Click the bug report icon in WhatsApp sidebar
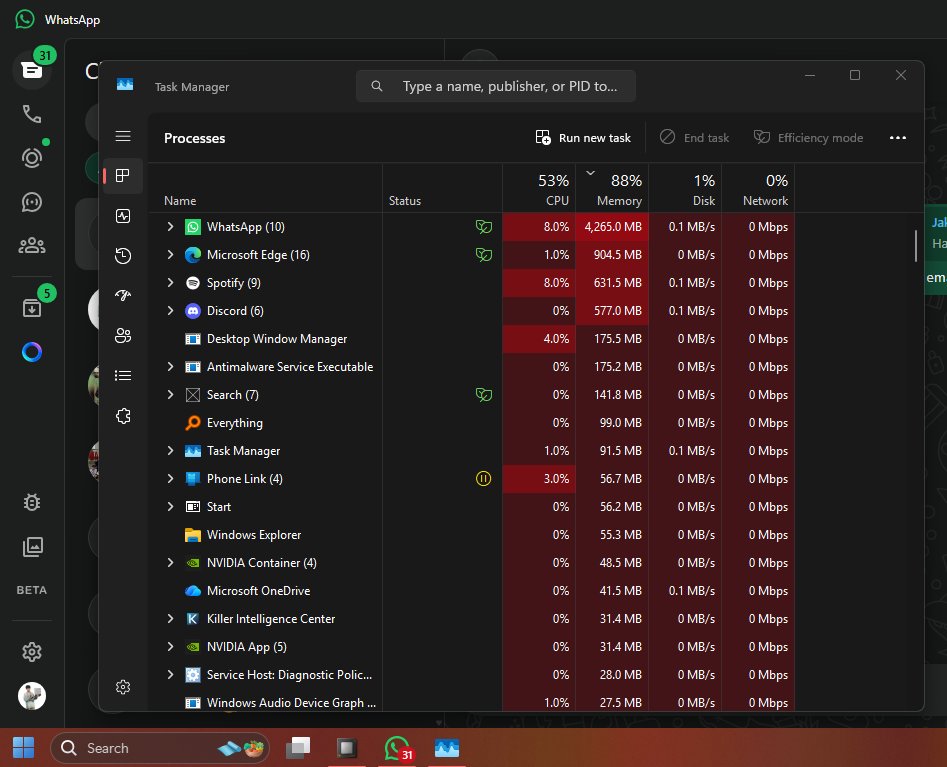This screenshot has width=947, height=767. point(32,502)
